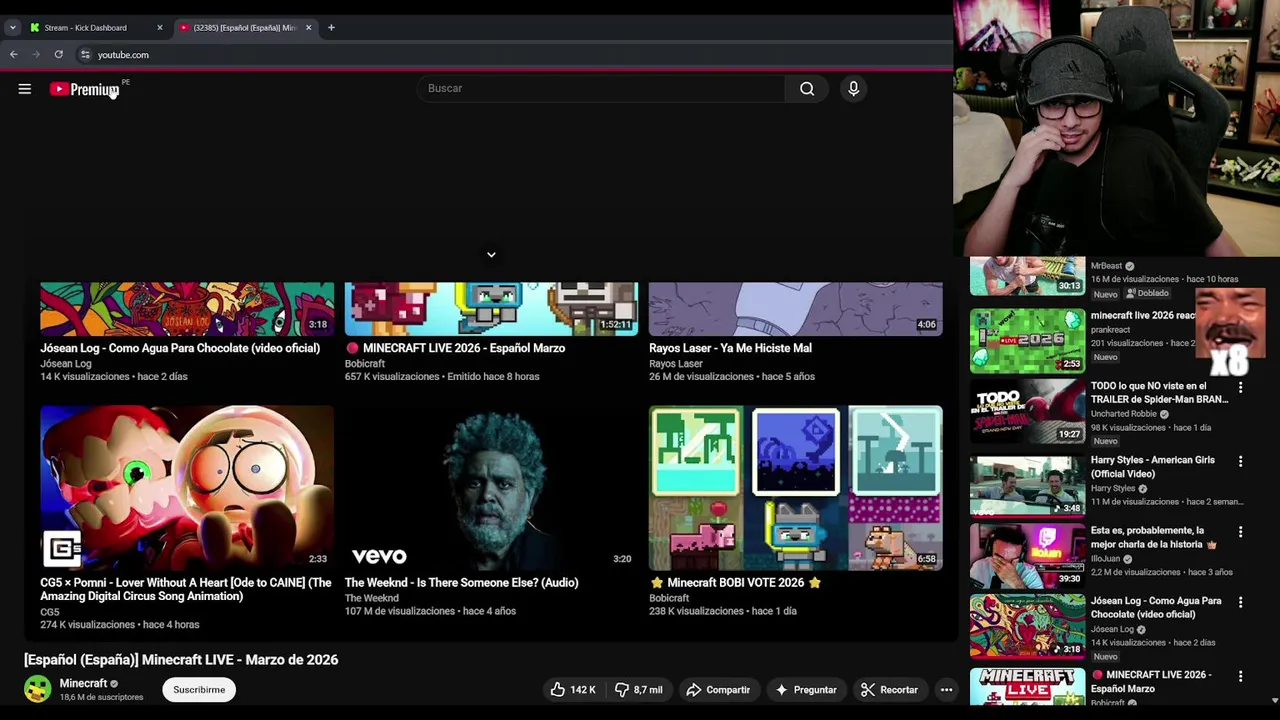The image size is (1280, 720).
Task: Open Rayos Laser - Ya Me Hiciste Mal title
Action: (730, 348)
